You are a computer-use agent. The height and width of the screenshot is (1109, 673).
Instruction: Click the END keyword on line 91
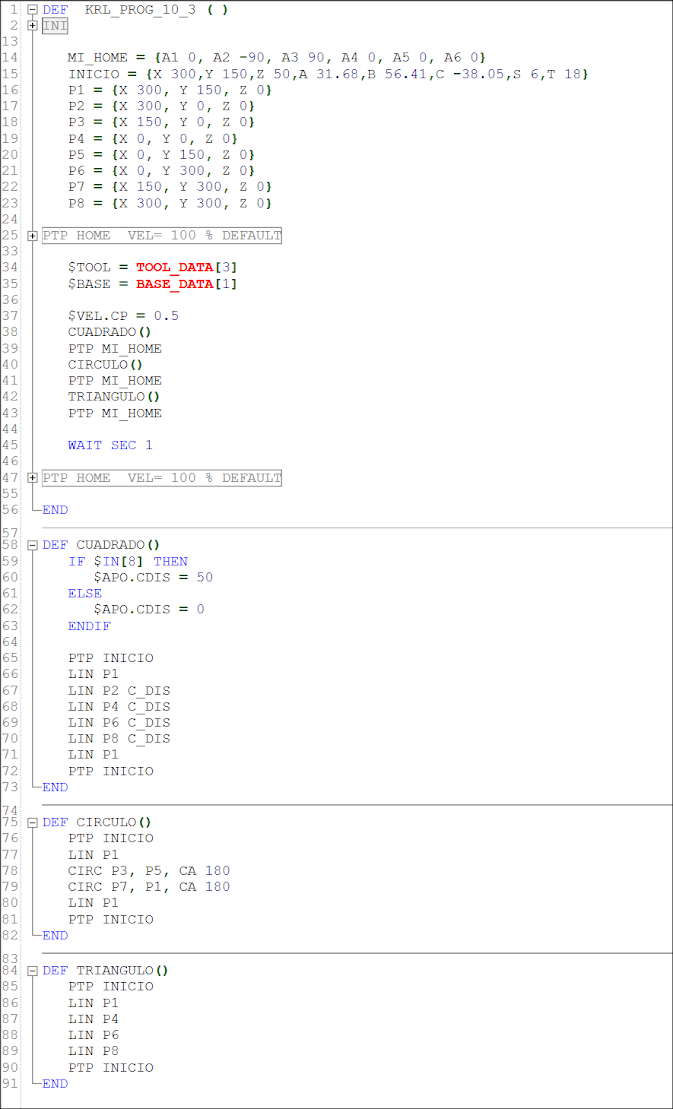(x=55, y=1084)
